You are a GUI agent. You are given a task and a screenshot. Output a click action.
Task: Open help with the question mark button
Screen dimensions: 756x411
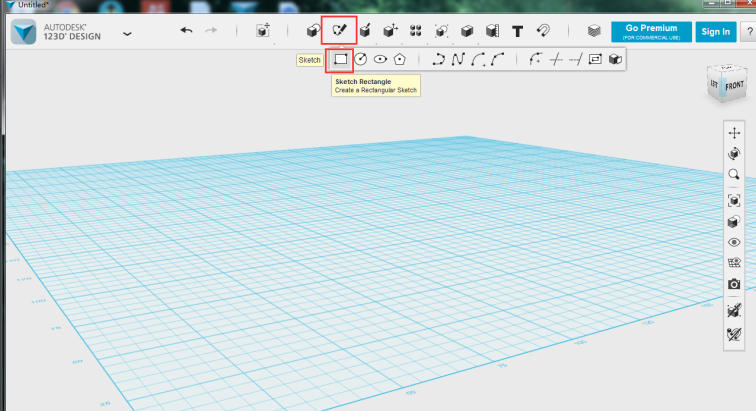tap(749, 32)
